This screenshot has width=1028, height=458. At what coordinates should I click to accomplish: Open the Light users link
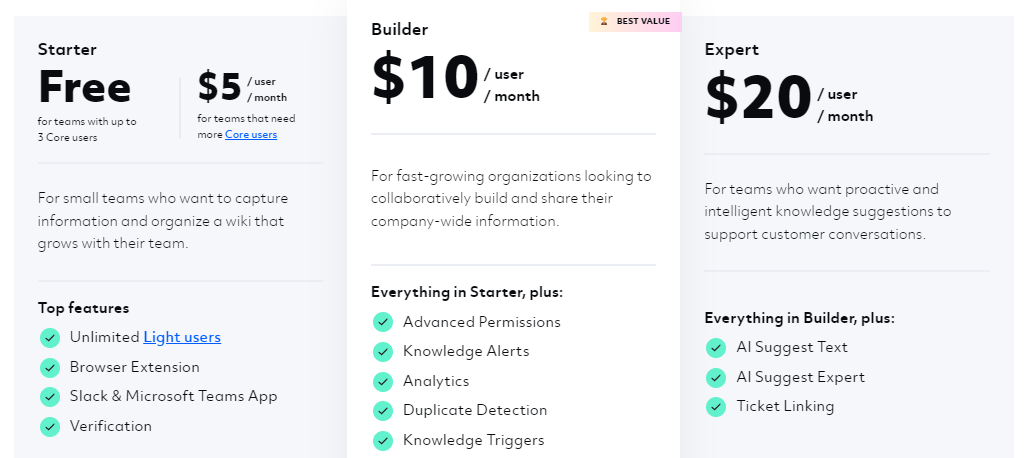click(x=182, y=337)
